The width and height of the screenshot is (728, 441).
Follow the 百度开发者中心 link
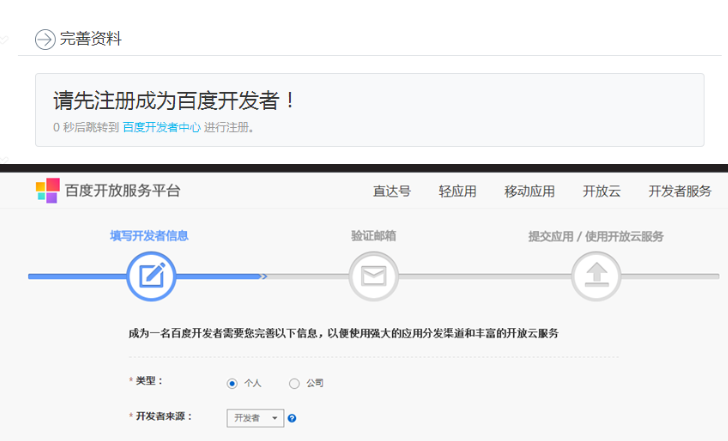point(162,127)
